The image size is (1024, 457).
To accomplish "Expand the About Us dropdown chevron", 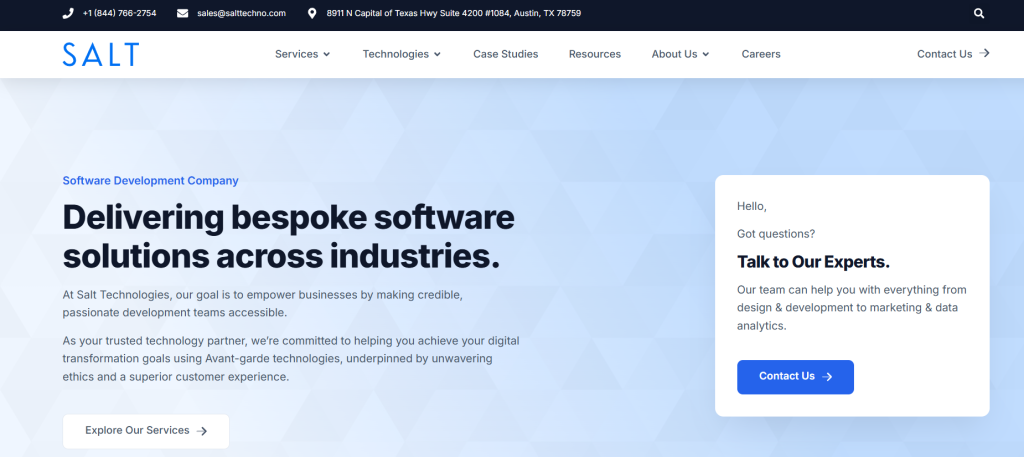I will click(x=706, y=54).
